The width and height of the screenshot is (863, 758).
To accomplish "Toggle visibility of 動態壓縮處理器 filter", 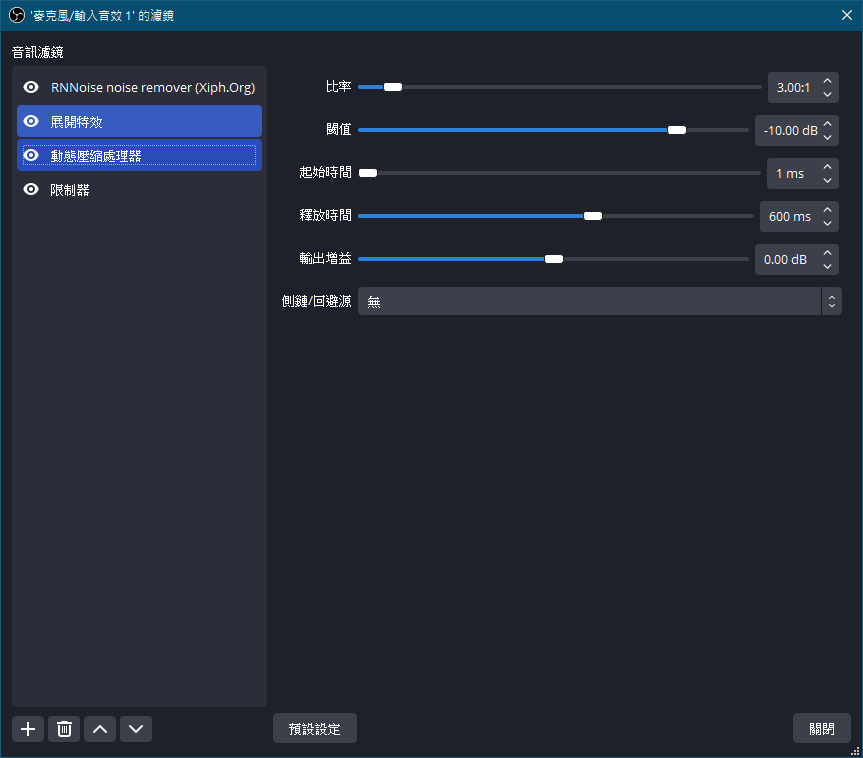I will (x=31, y=155).
